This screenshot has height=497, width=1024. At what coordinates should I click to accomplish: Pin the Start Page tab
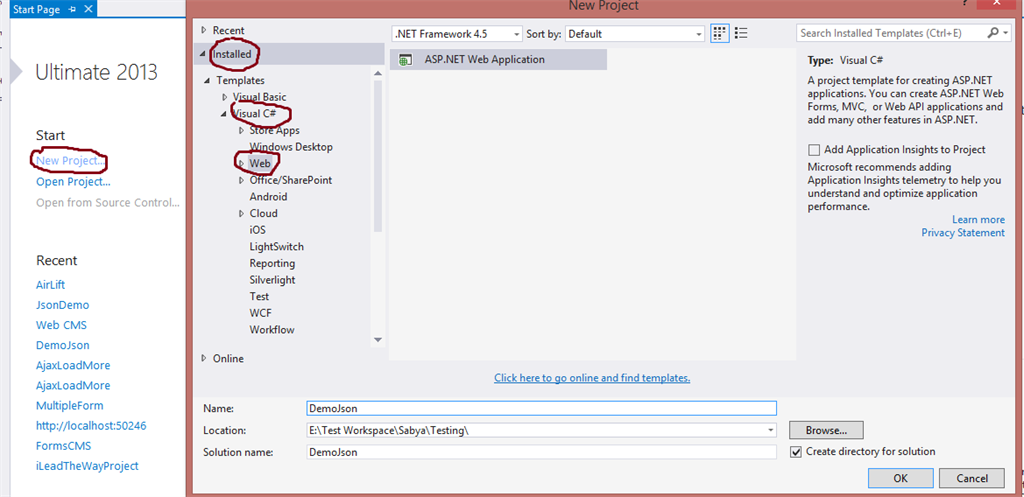coord(72,9)
